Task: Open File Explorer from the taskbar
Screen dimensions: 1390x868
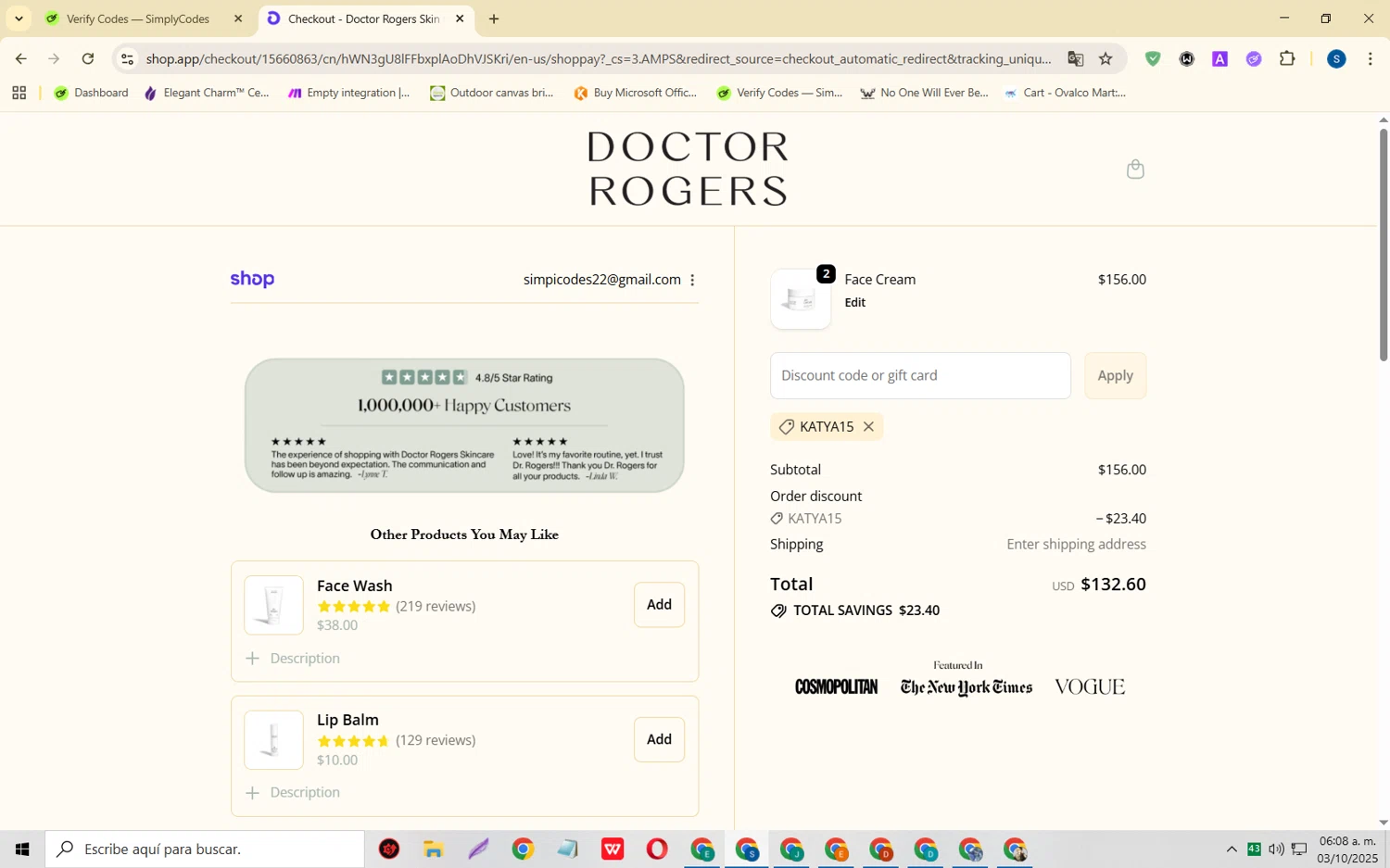Action: pos(434,849)
